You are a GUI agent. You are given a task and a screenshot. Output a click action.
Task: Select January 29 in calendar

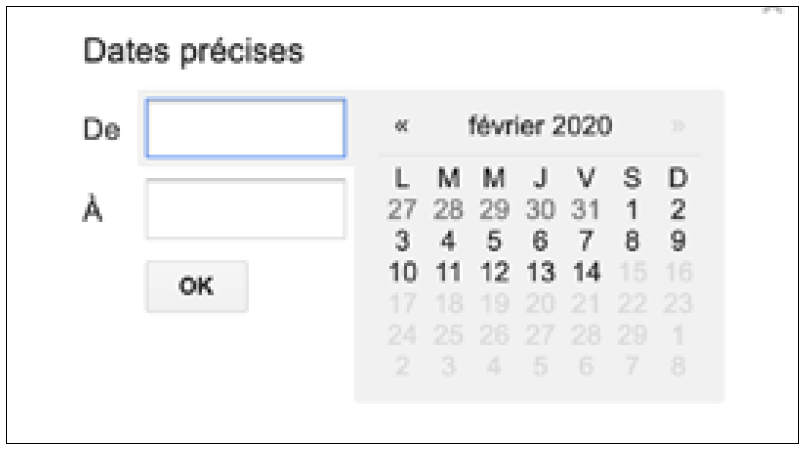494,210
